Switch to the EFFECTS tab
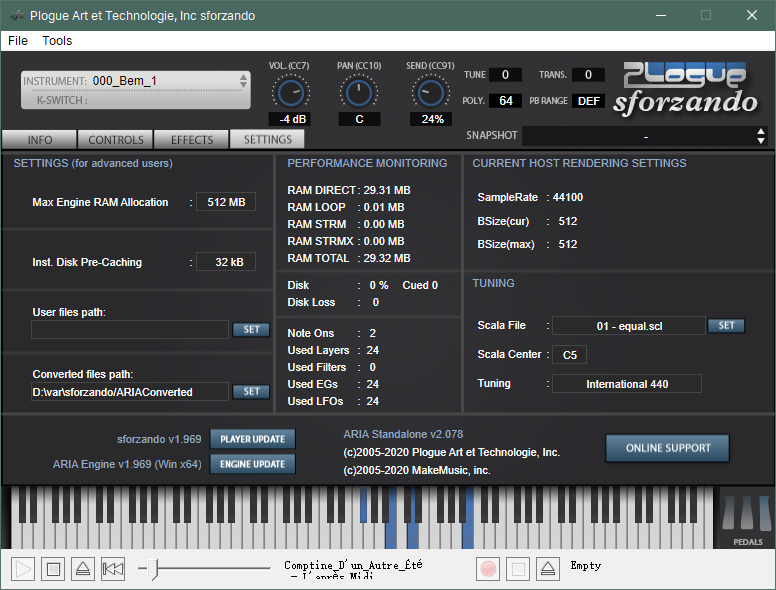This screenshot has width=776, height=590. coord(192,140)
